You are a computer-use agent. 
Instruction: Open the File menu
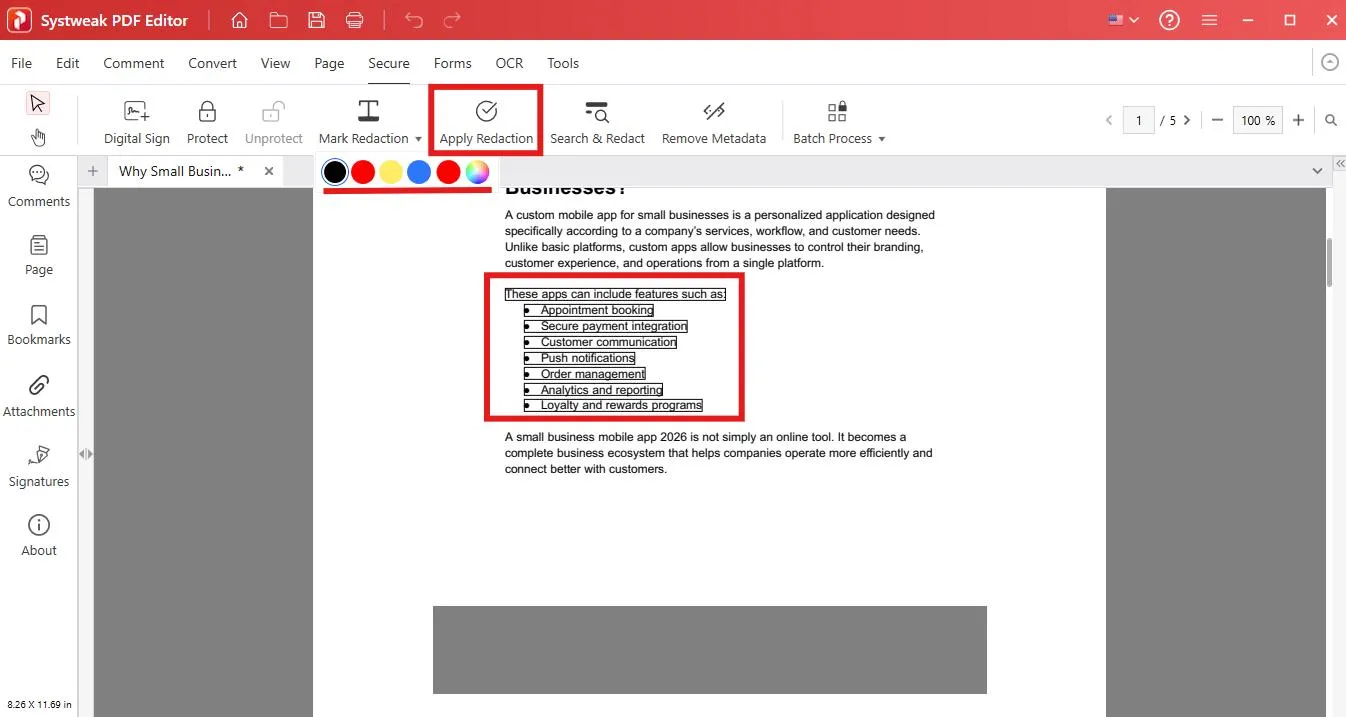tap(21, 63)
